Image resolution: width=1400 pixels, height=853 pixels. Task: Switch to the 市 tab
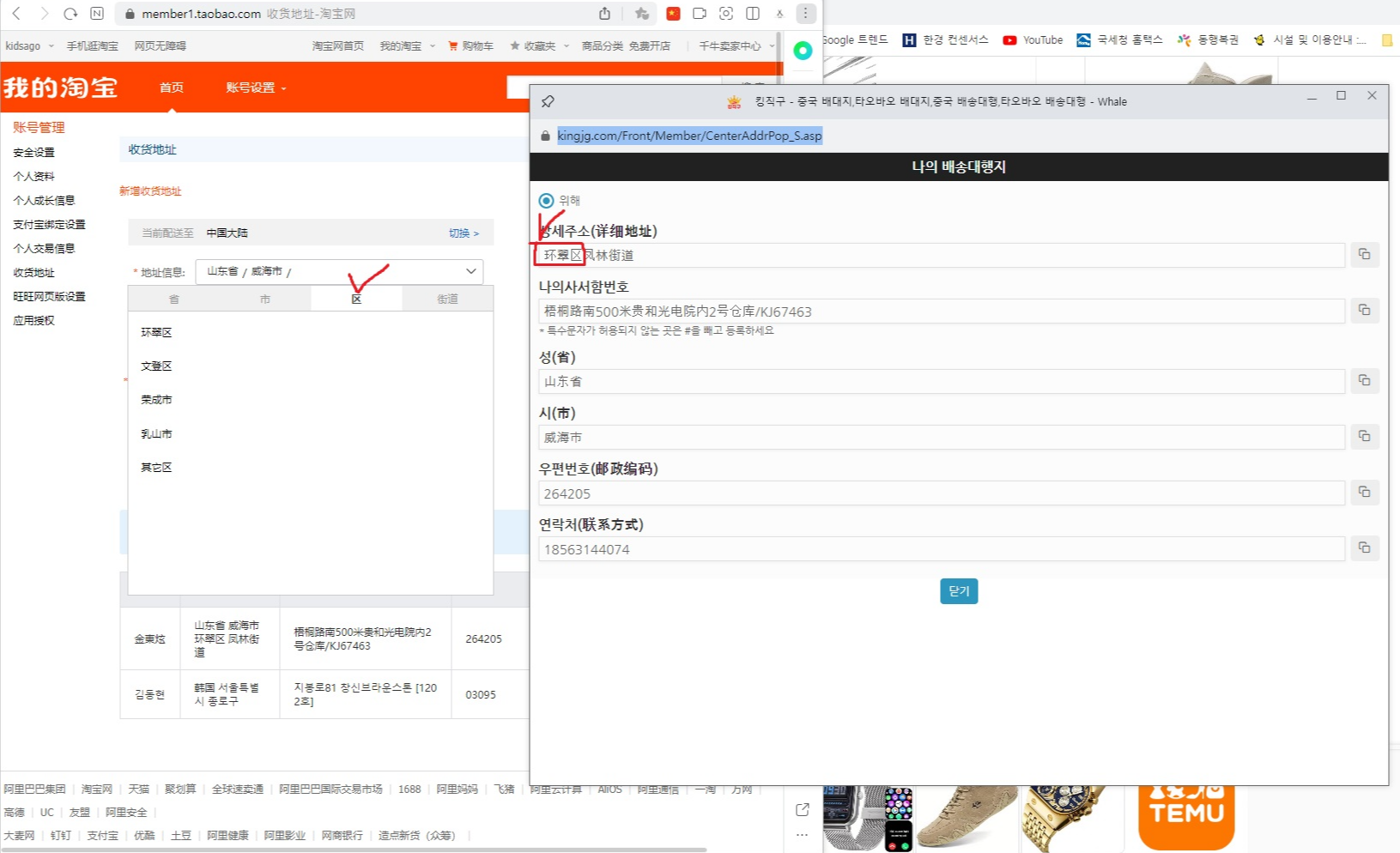[265, 299]
